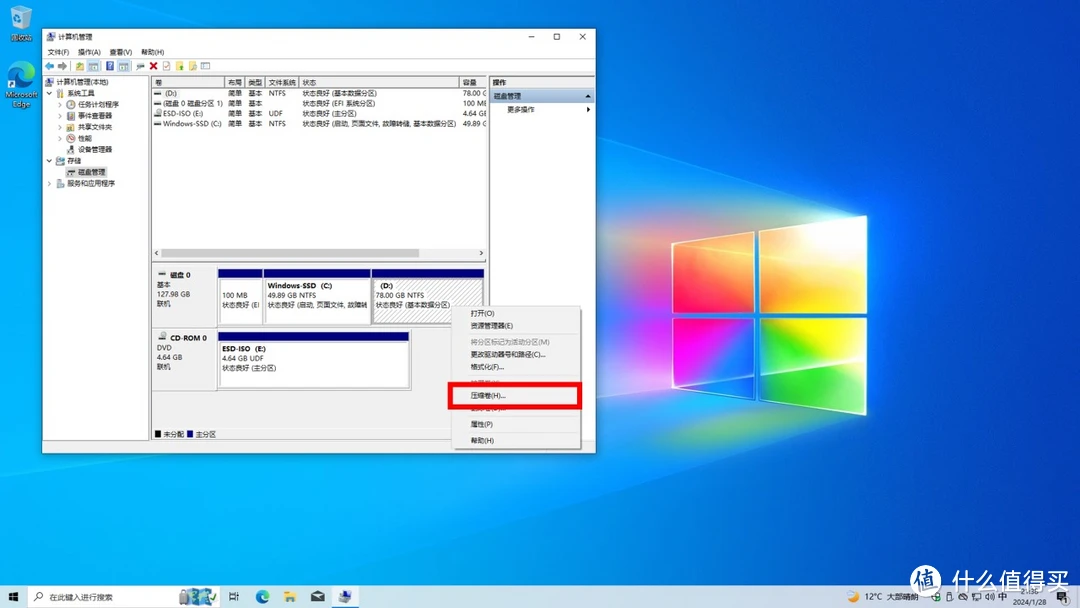Open Microsoft Edge from the taskbar
This screenshot has height=608, width=1080.
click(262, 596)
